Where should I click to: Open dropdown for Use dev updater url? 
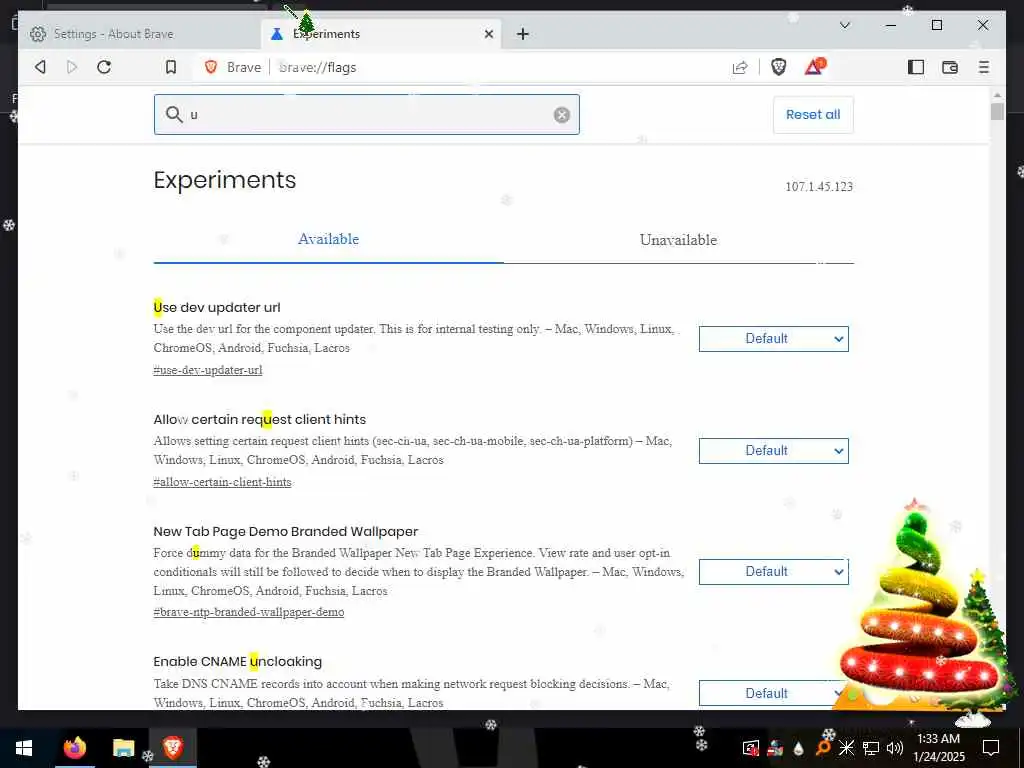tap(774, 339)
